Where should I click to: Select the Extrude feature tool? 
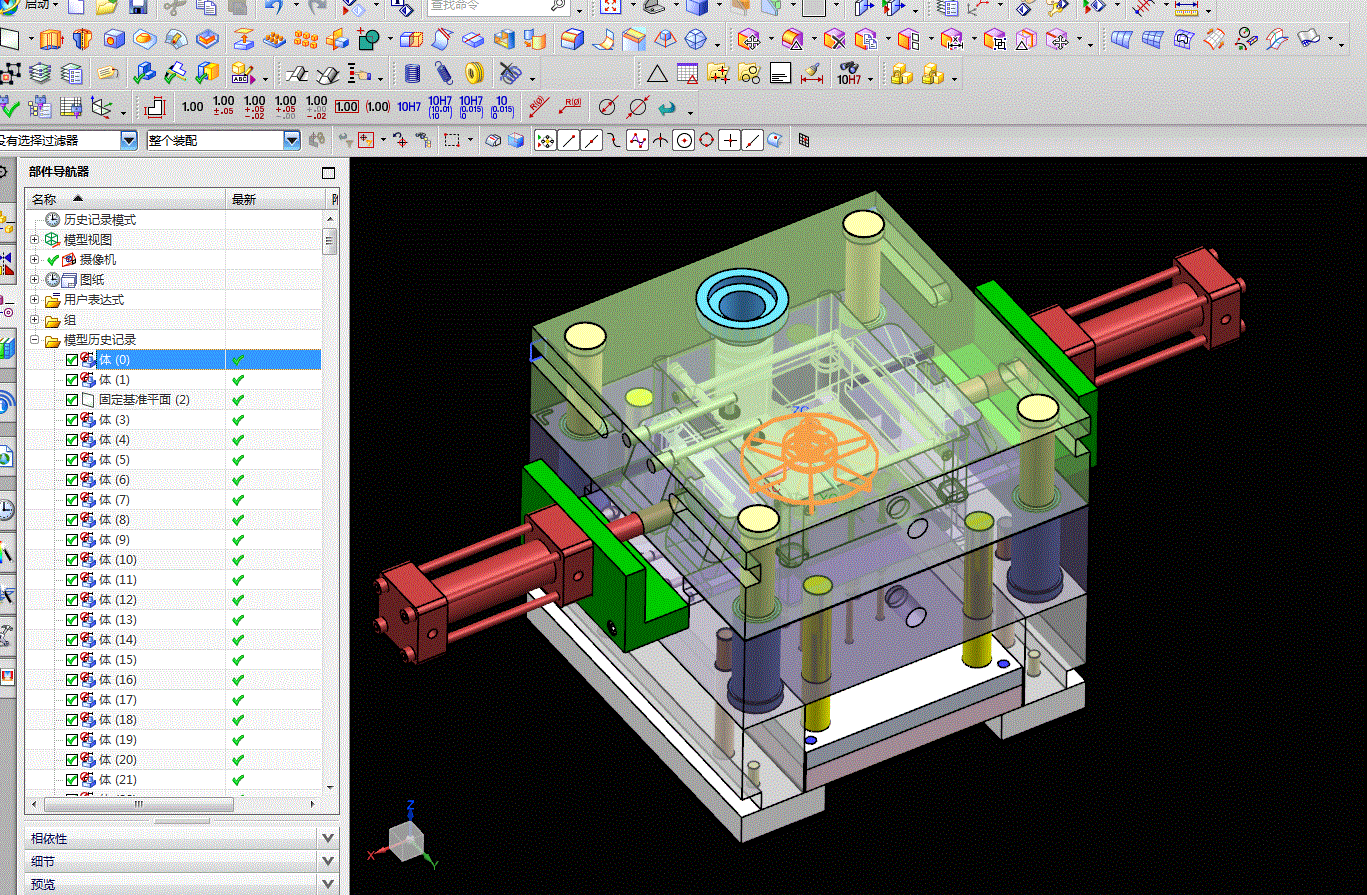coord(51,40)
